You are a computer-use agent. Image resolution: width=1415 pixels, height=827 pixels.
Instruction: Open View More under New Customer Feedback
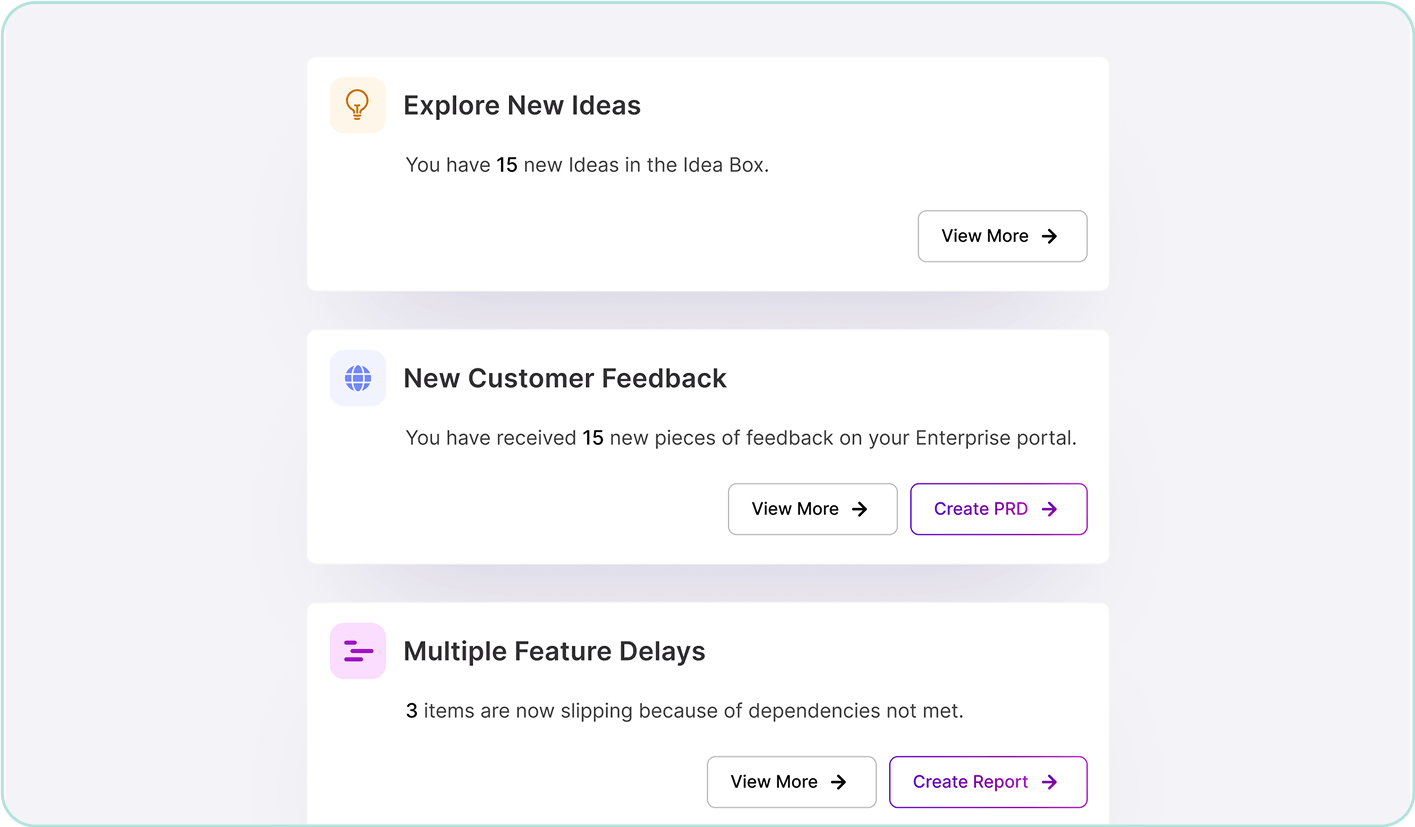(812, 509)
